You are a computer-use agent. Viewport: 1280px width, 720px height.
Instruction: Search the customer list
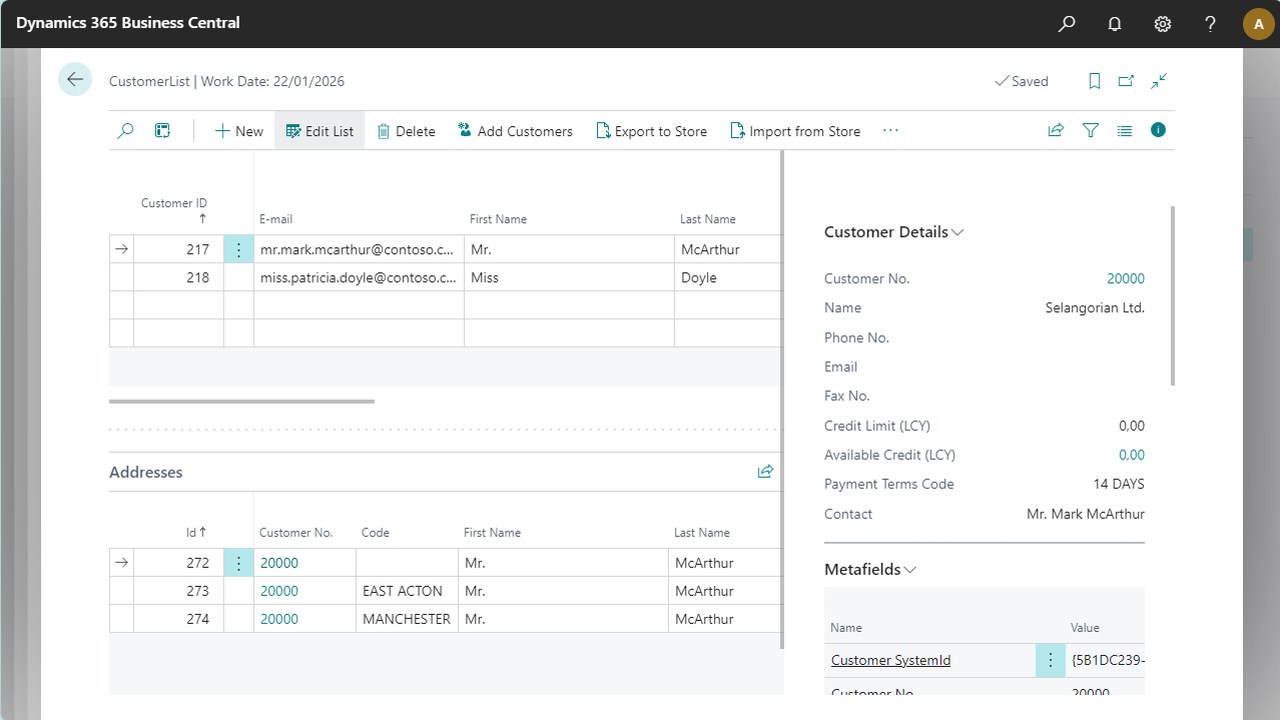pyautogui.click(x=125, y=131)
